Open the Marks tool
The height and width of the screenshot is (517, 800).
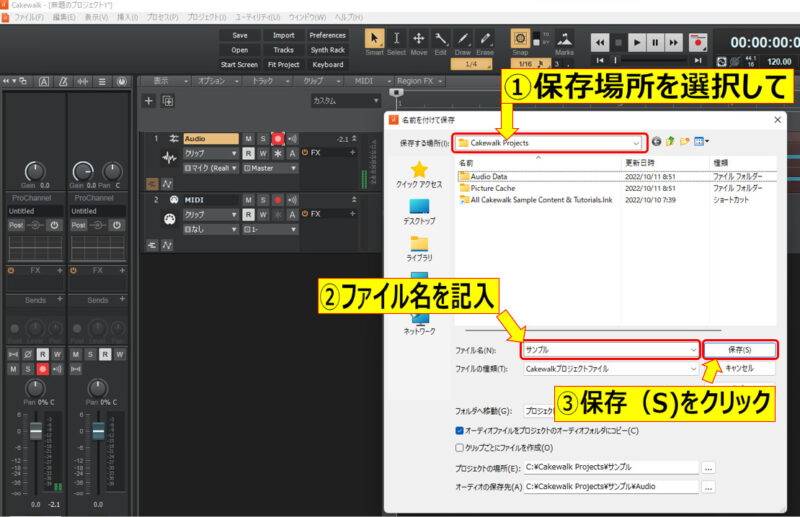pyautogui.click(x=564, y=39)
